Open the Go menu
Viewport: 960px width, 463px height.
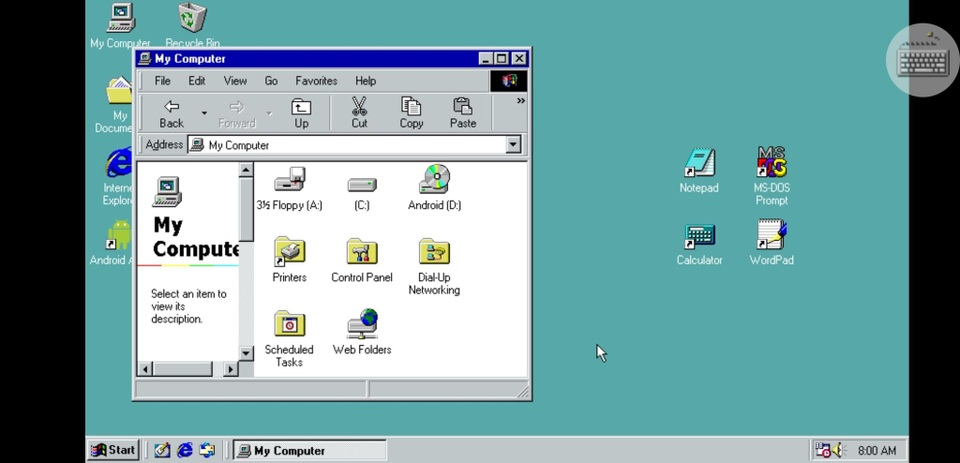[x=271, y=81]
